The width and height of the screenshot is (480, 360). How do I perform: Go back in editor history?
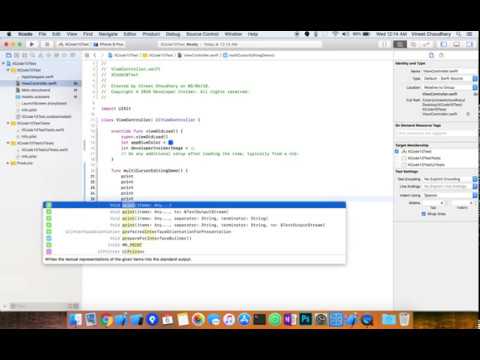tap(95, 55)
